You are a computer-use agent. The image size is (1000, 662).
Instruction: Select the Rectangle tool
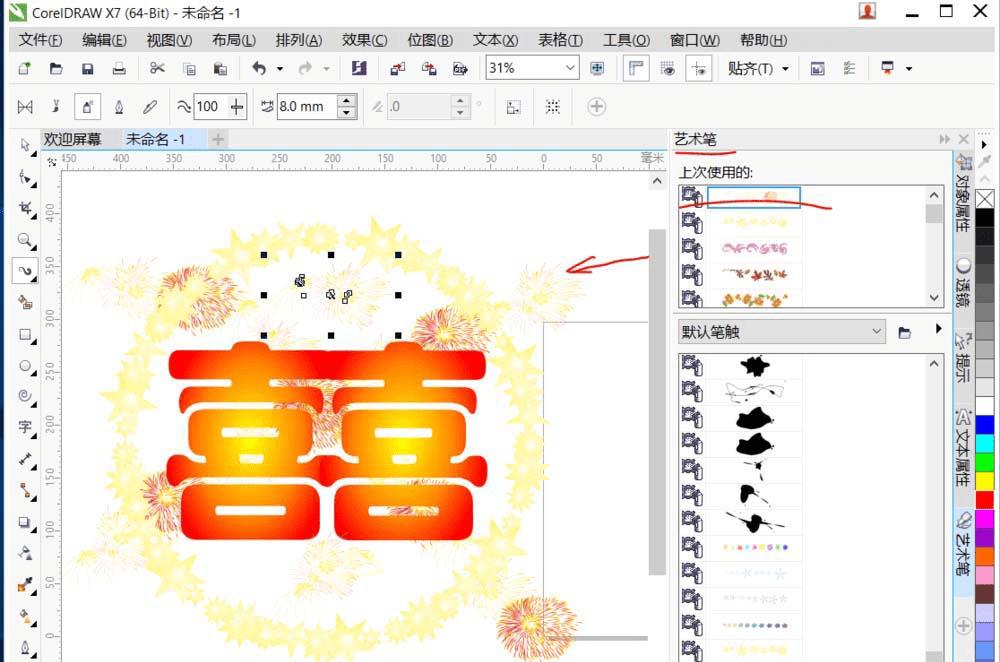point(25,334)
